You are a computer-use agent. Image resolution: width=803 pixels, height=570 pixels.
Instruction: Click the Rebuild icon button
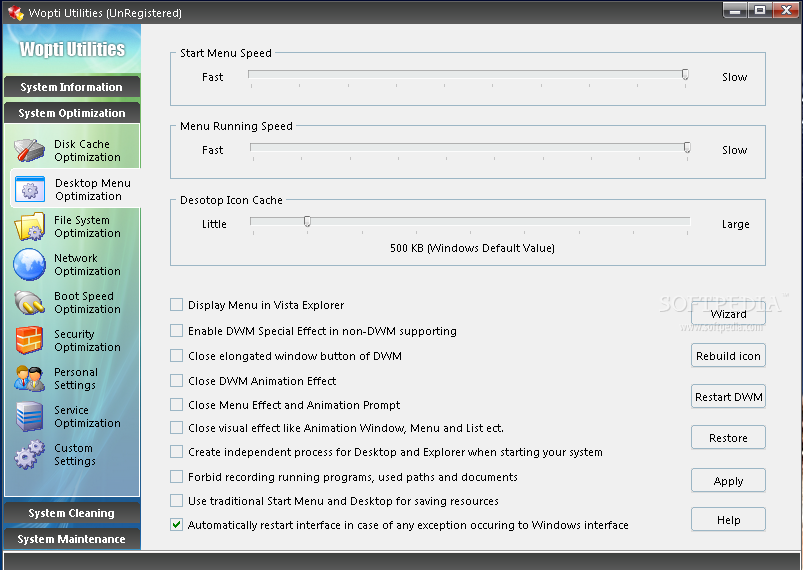[x=728, y=355]
